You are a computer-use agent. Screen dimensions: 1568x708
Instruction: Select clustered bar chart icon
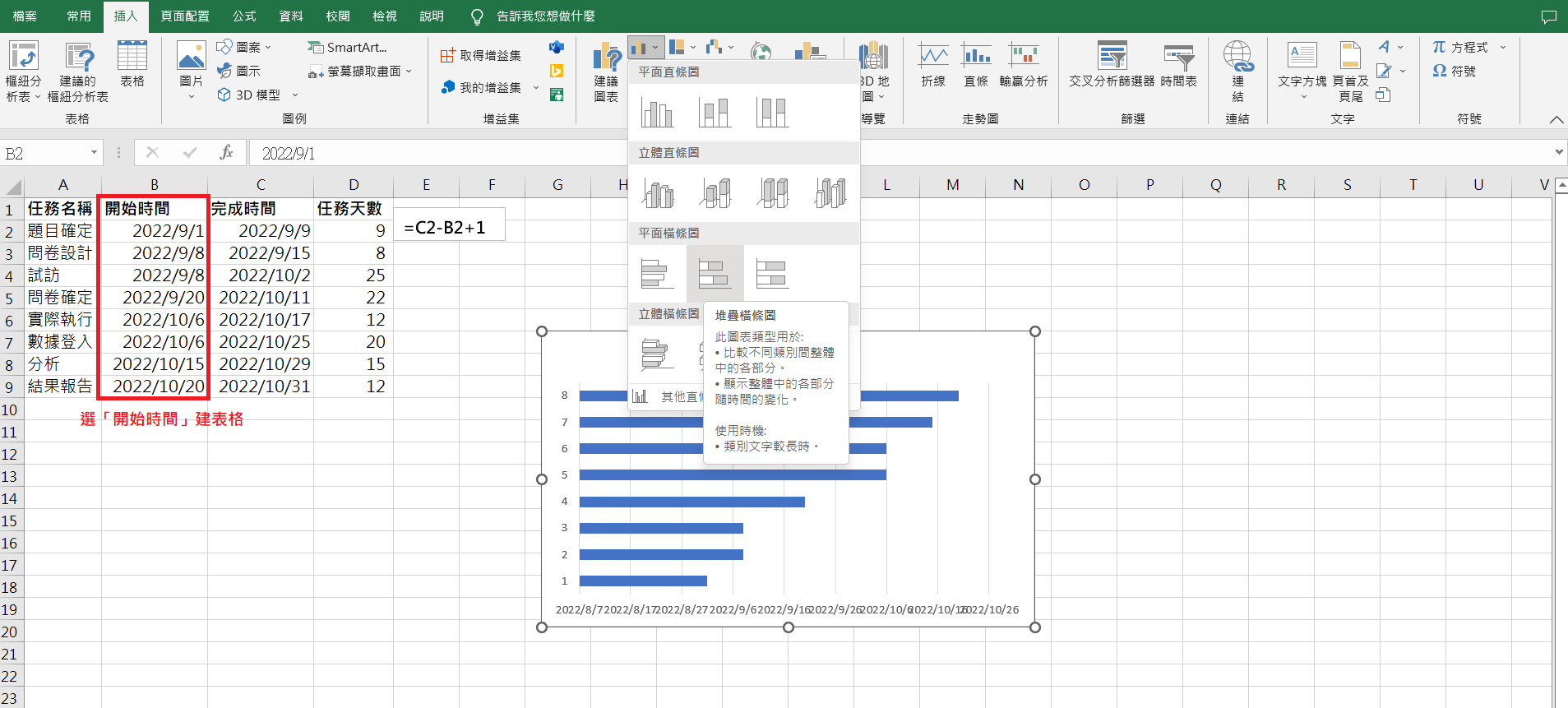coord(657,273)
